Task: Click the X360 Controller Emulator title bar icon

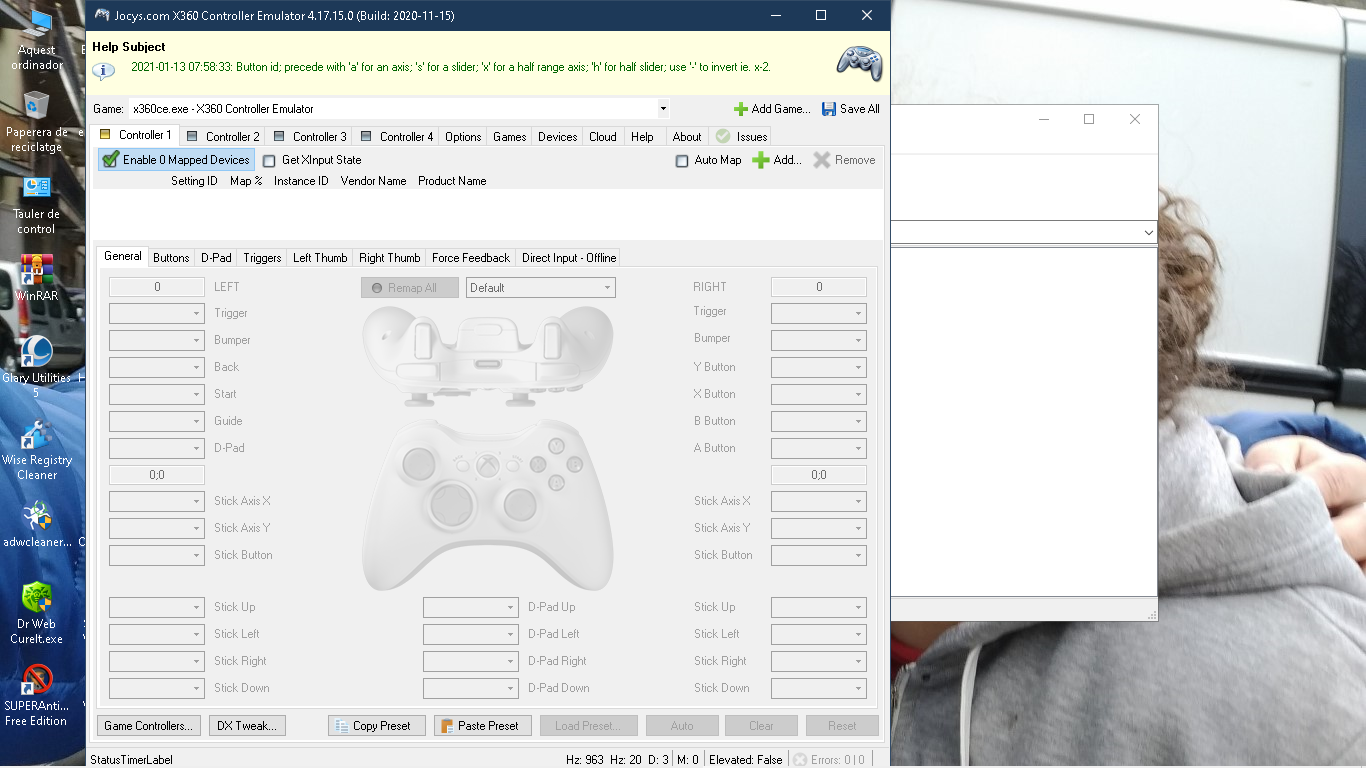Action: [103, 15]
